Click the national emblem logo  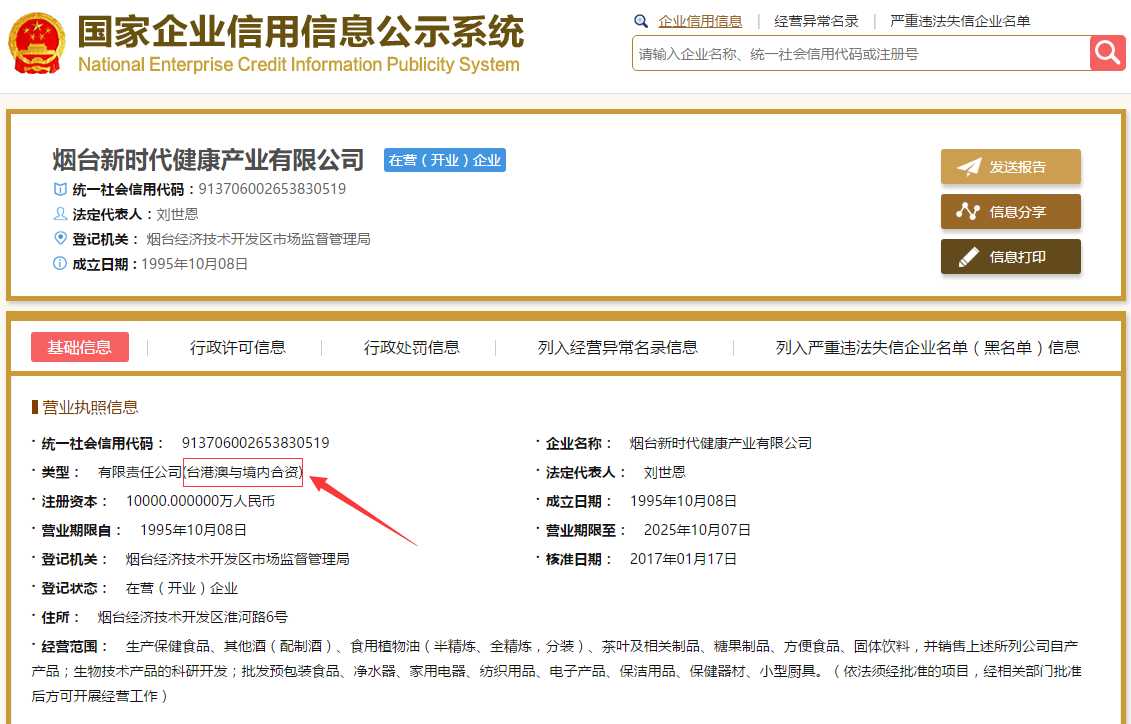(x=37, y=43)
